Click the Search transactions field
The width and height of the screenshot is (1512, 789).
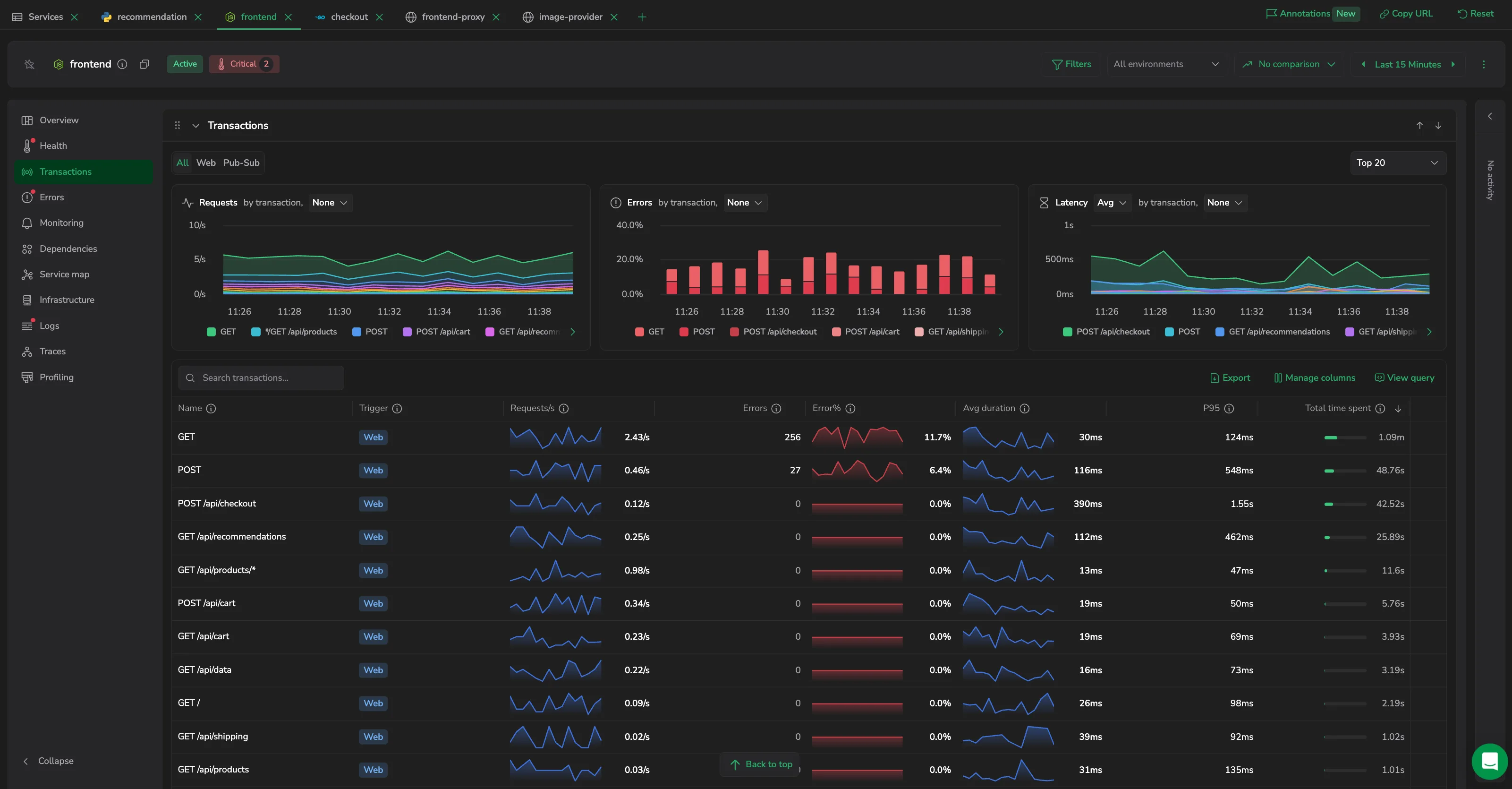click(261, 378)
